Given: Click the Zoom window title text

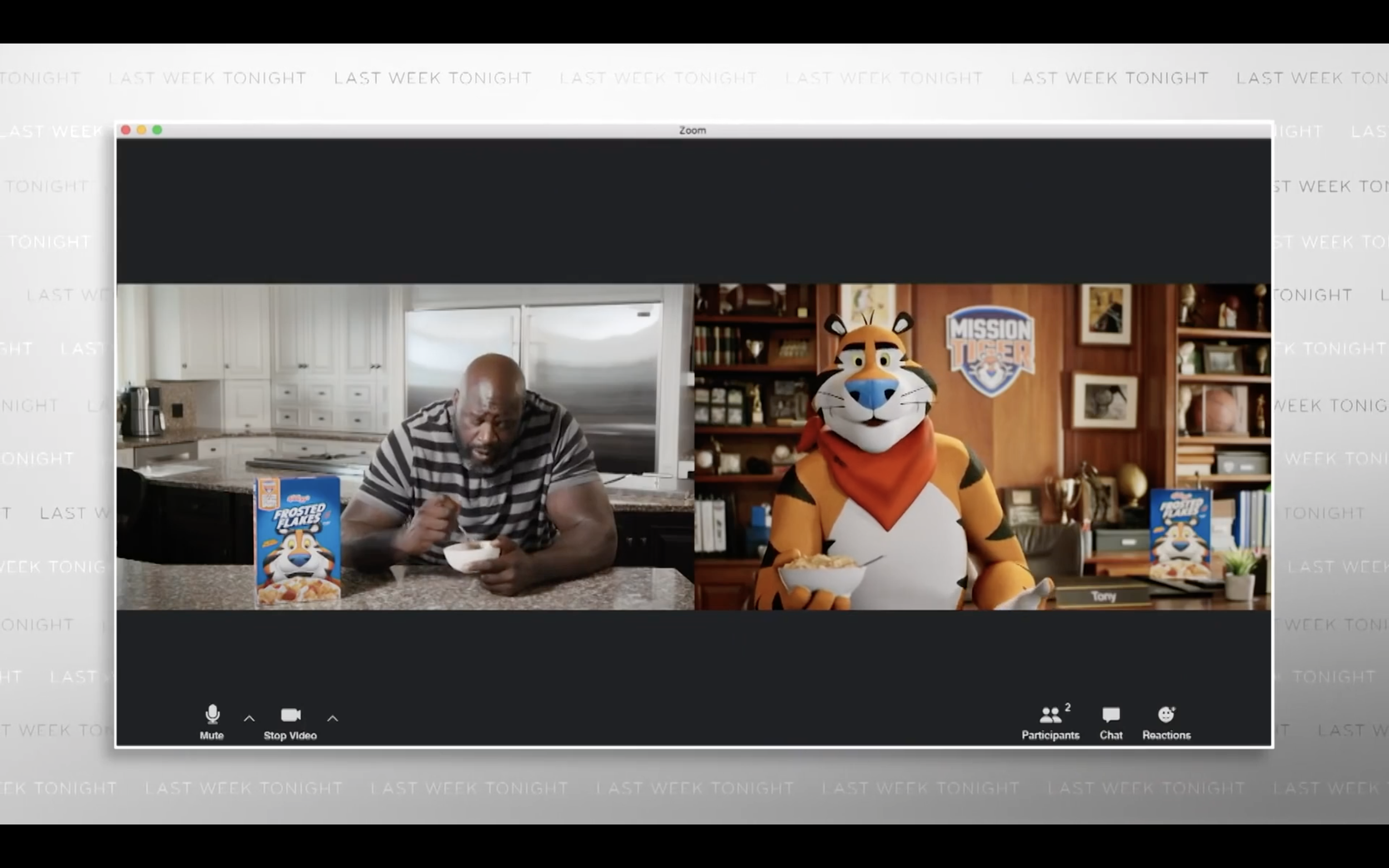Looking at the screenshot, I should [x=692, y=131].
